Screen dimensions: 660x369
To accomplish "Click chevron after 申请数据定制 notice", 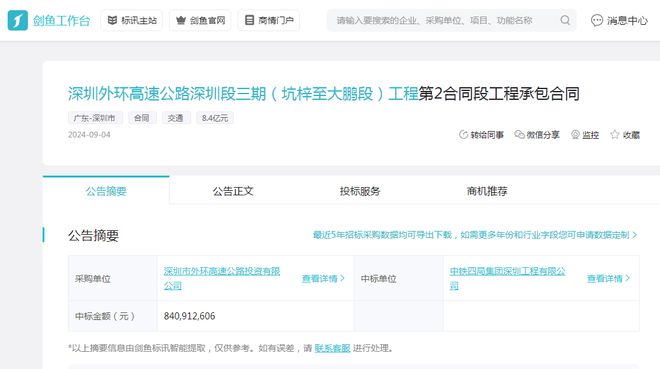I will tap(635, 235).
